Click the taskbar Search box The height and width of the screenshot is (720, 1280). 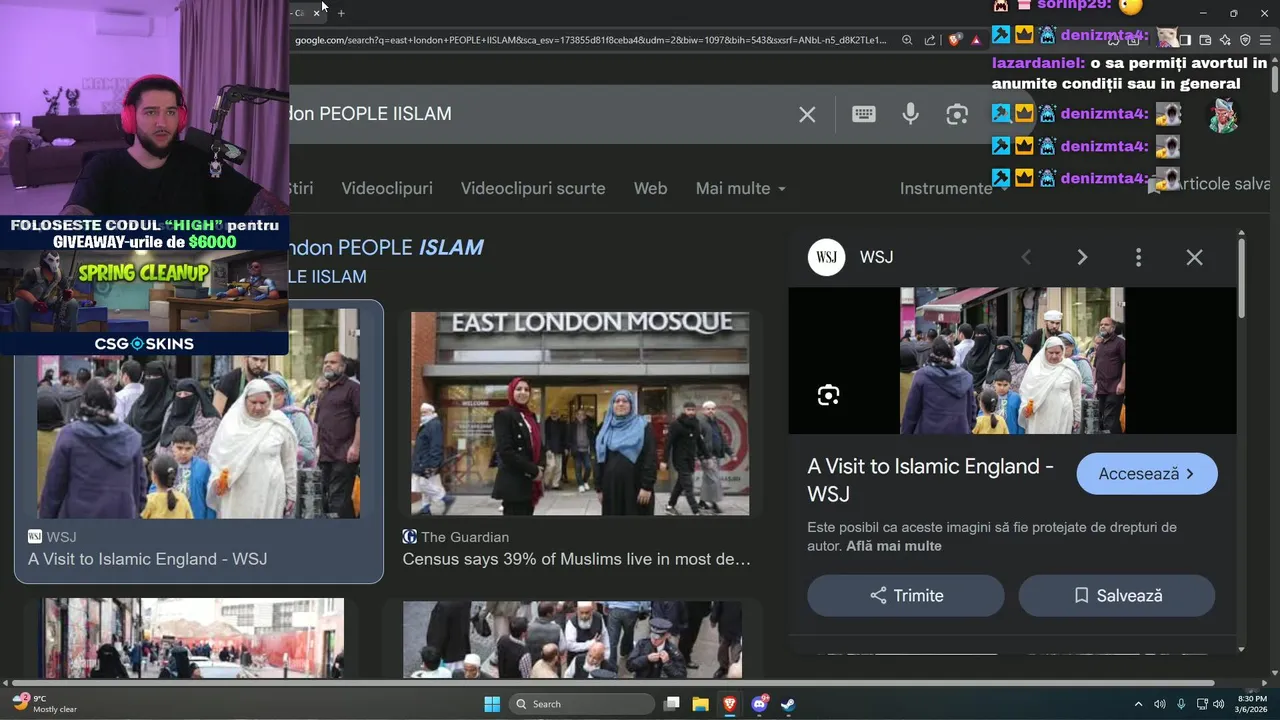(x=582, y=704)
